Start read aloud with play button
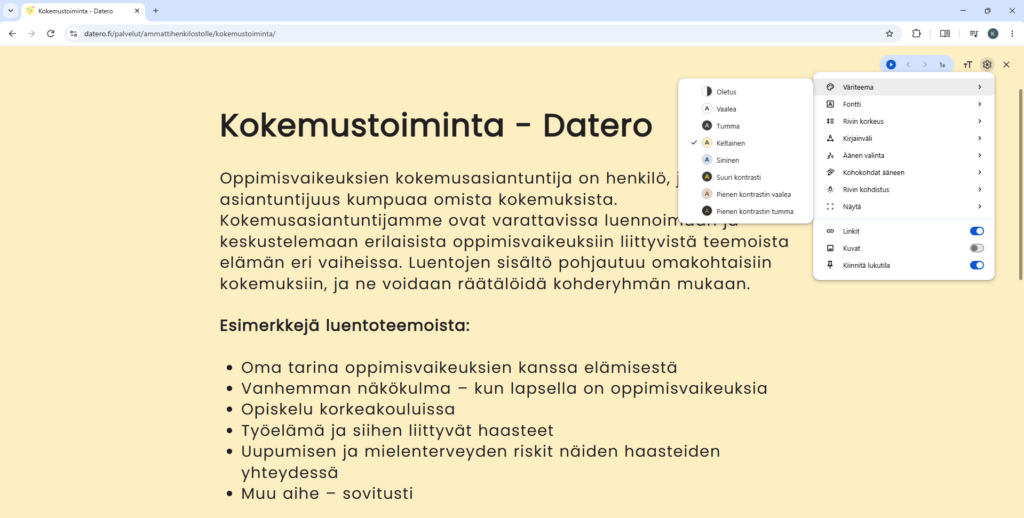Image resolution: width=1024 pixels, height=518 pixels. coord(891,65)
